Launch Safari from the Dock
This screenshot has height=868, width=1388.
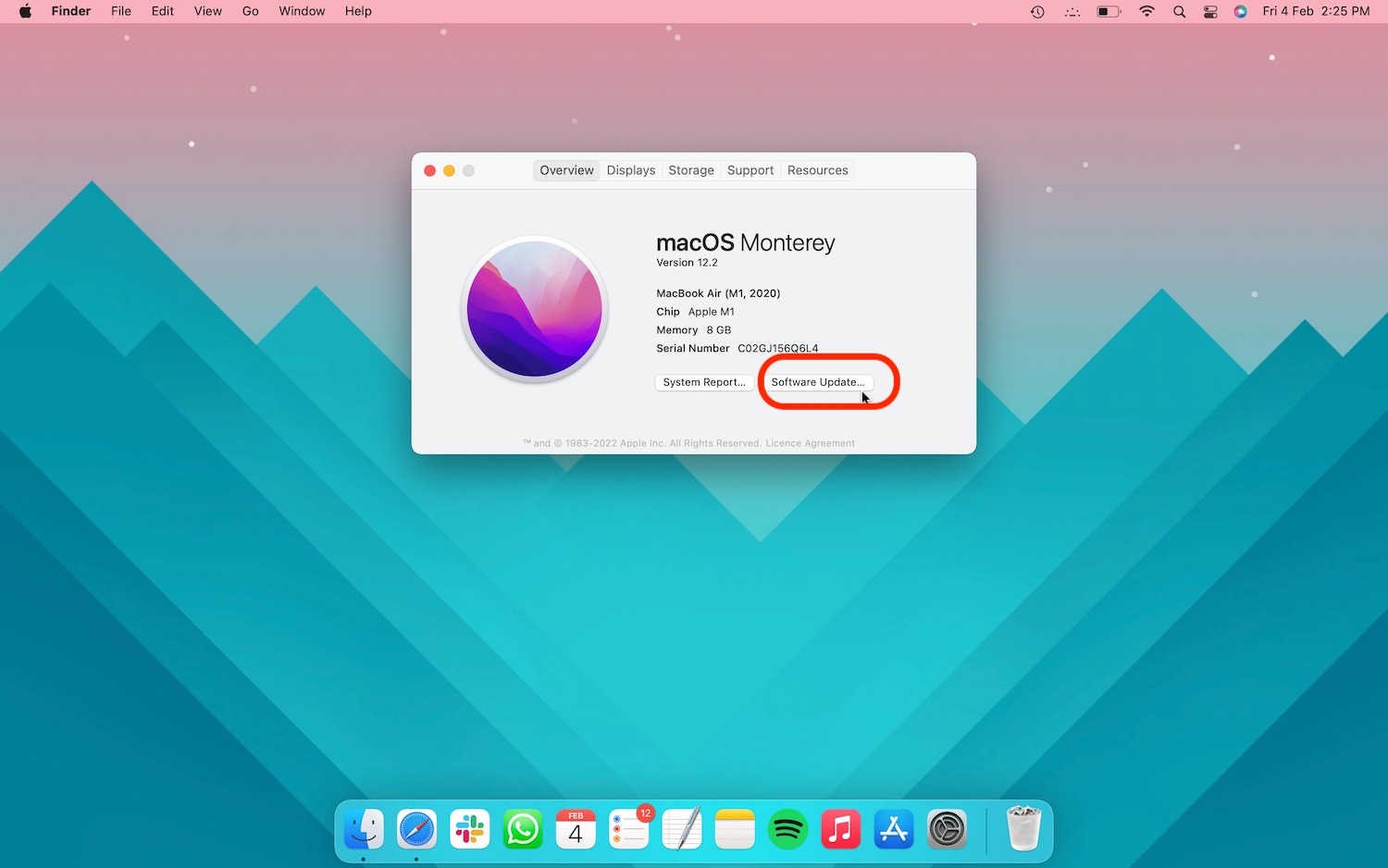tap(416, 829)
